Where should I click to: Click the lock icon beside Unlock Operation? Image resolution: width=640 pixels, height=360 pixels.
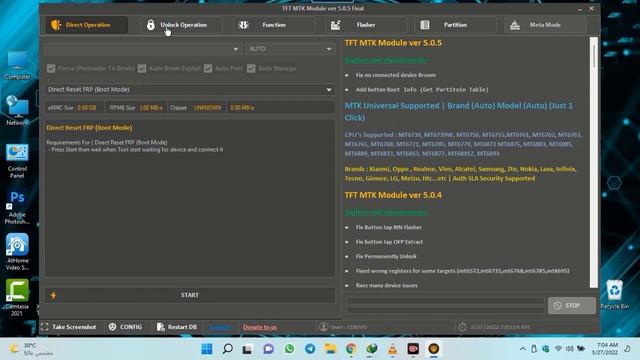[x=151, y=25]
